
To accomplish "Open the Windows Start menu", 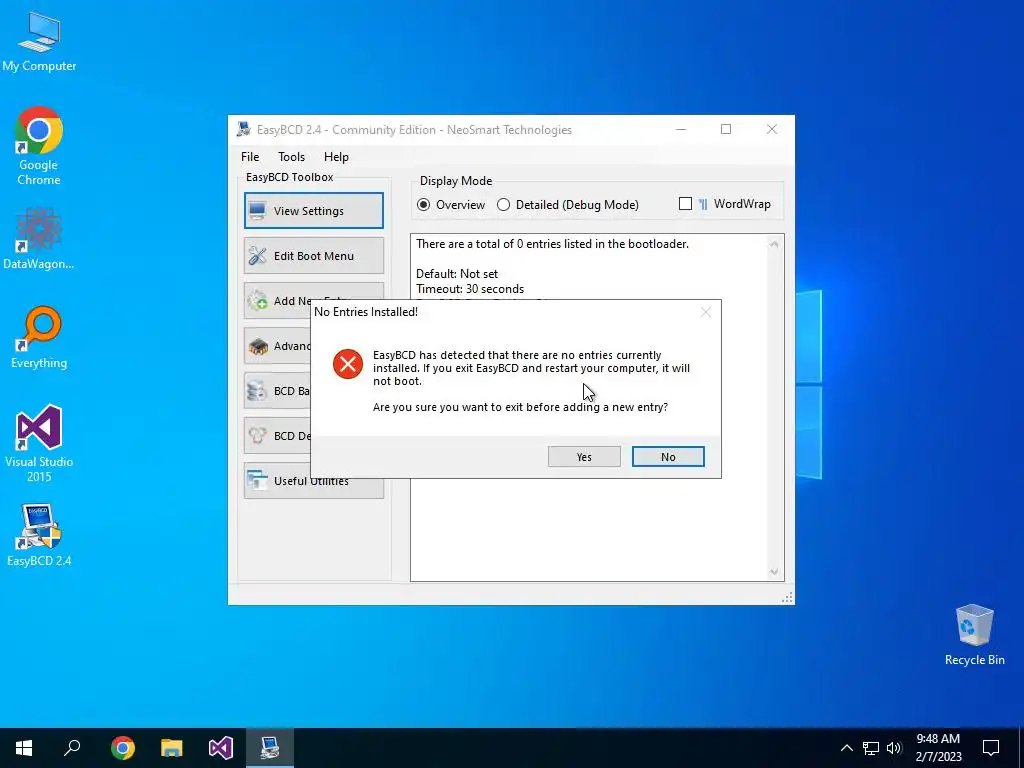I will pyautogui.click(x=24, y=748).
